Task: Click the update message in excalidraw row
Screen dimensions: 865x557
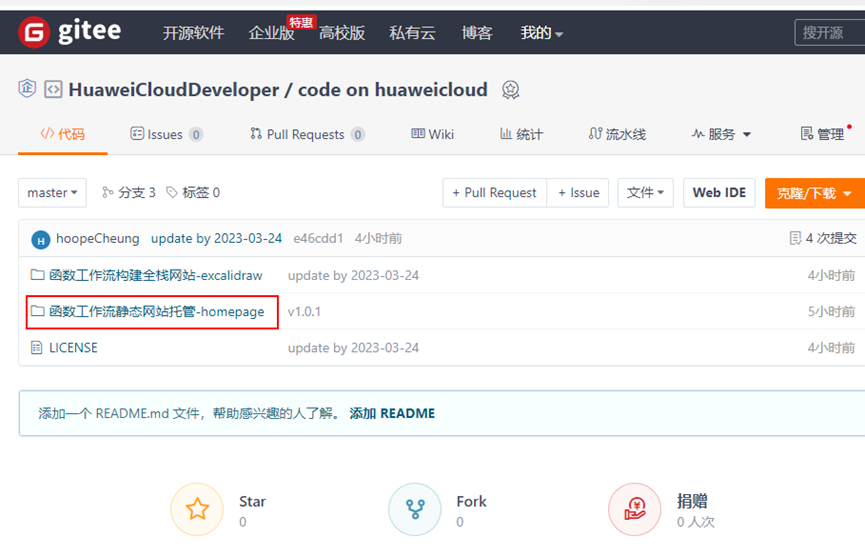Action: click(x=353, y=275)
